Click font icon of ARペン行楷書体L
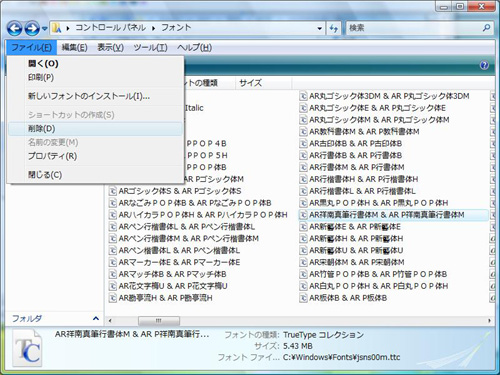Image resolution: width=500 pixels, height=375 pixels. point(113,227)
